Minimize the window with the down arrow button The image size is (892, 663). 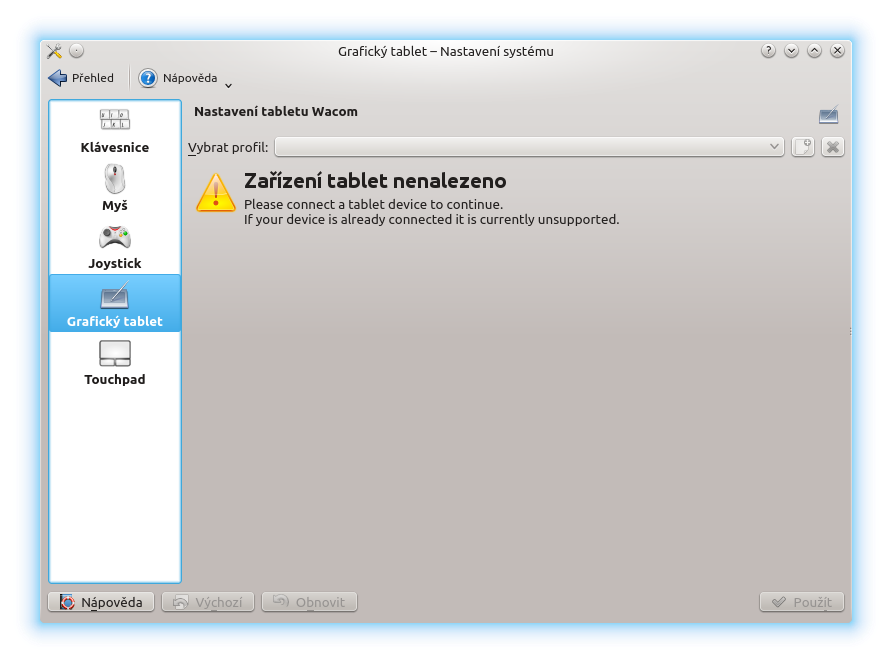pos(791,51)
